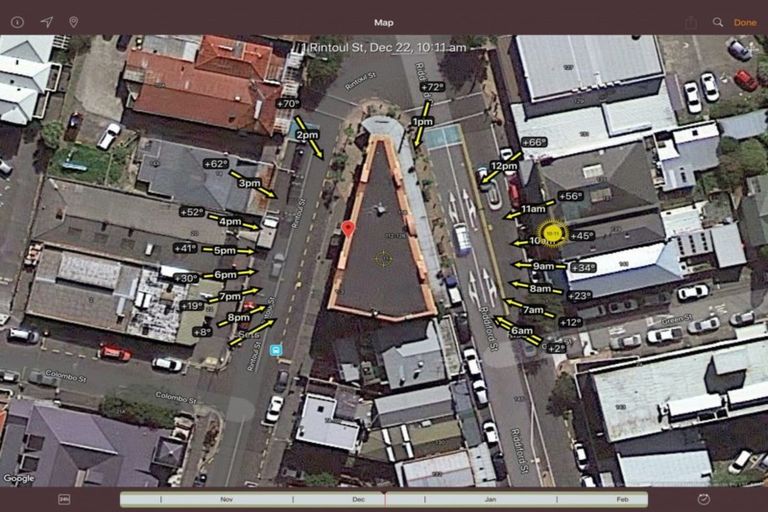This screenshot has height=512, width=768.
Task: Tap the current location arrow icon
Action: tap(46, 22)
